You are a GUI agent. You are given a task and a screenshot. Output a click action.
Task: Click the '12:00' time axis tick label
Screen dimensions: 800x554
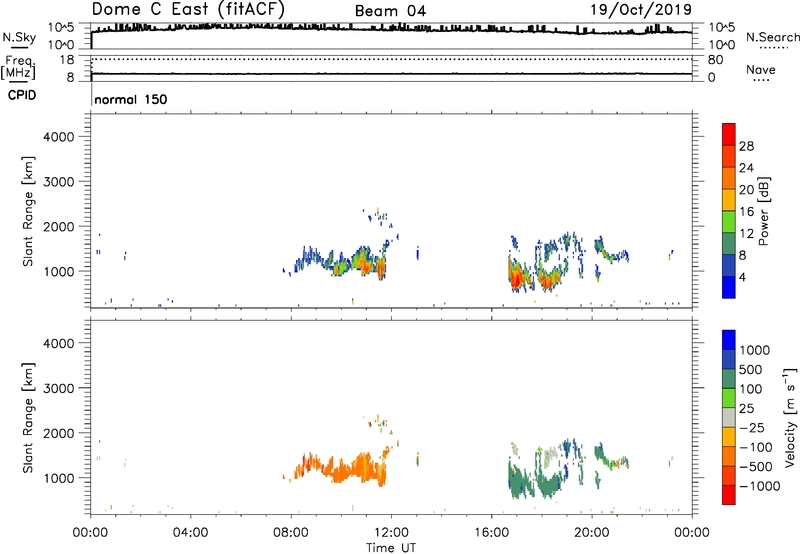[x=391, y=533]
